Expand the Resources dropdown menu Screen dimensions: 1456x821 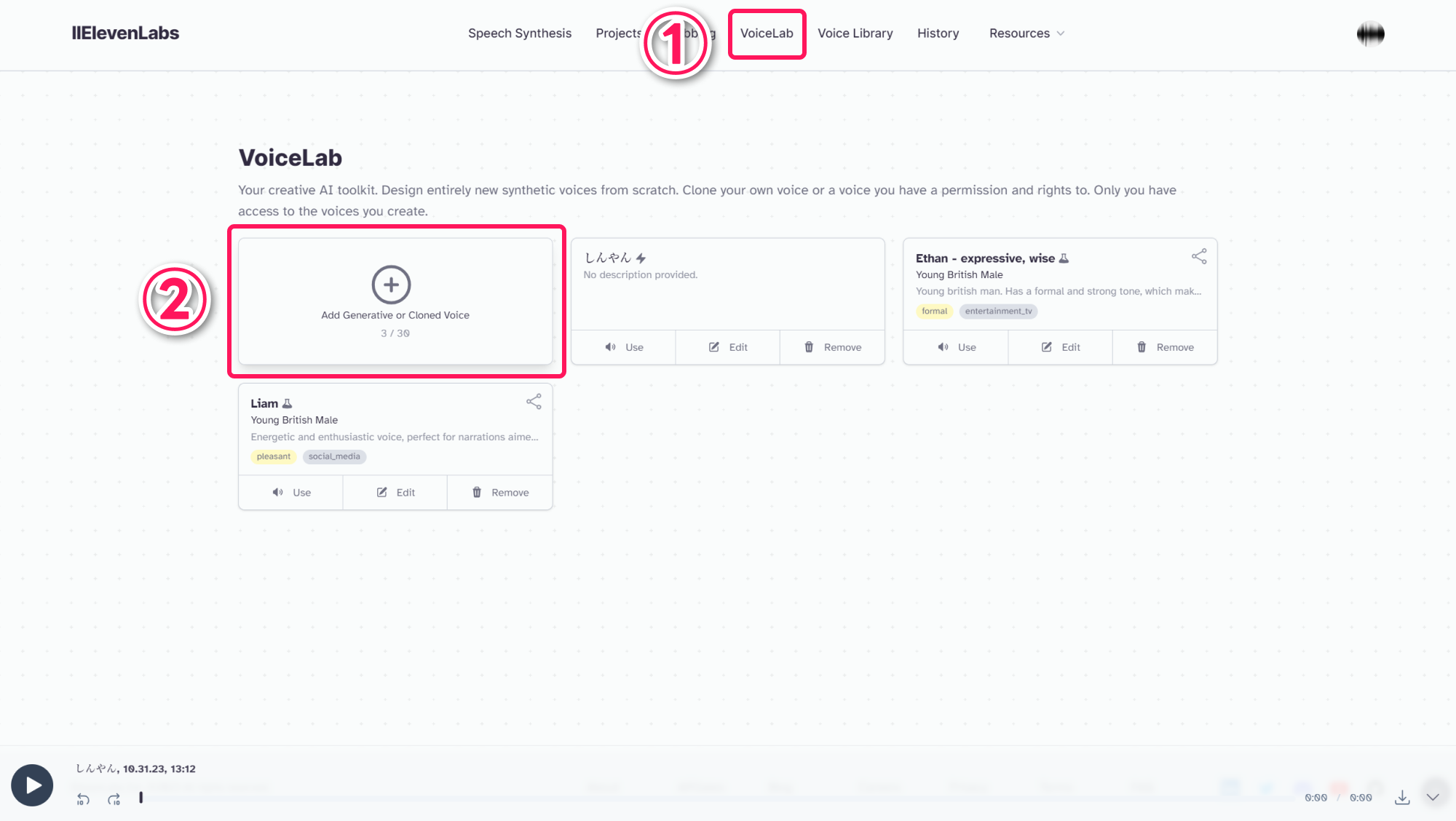point(1026,33)
